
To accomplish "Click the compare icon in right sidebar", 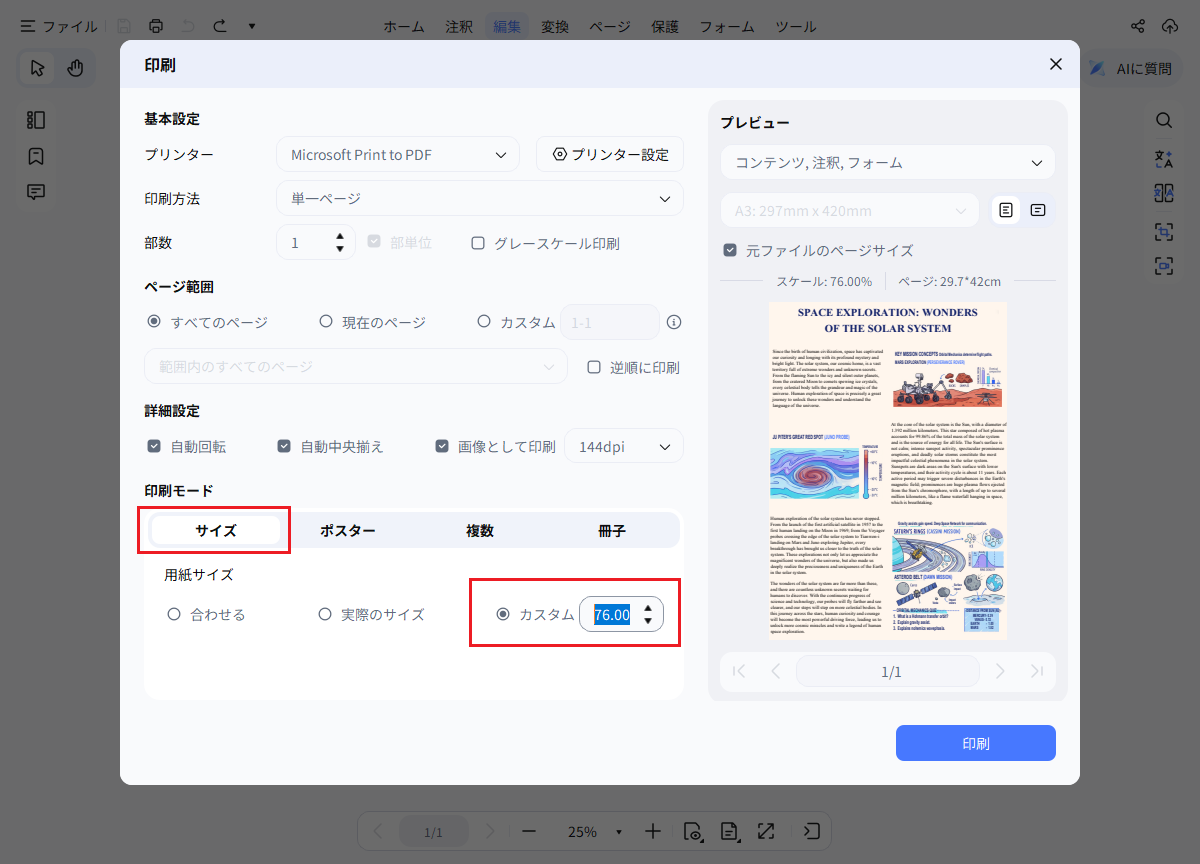I will (1164, 193).
